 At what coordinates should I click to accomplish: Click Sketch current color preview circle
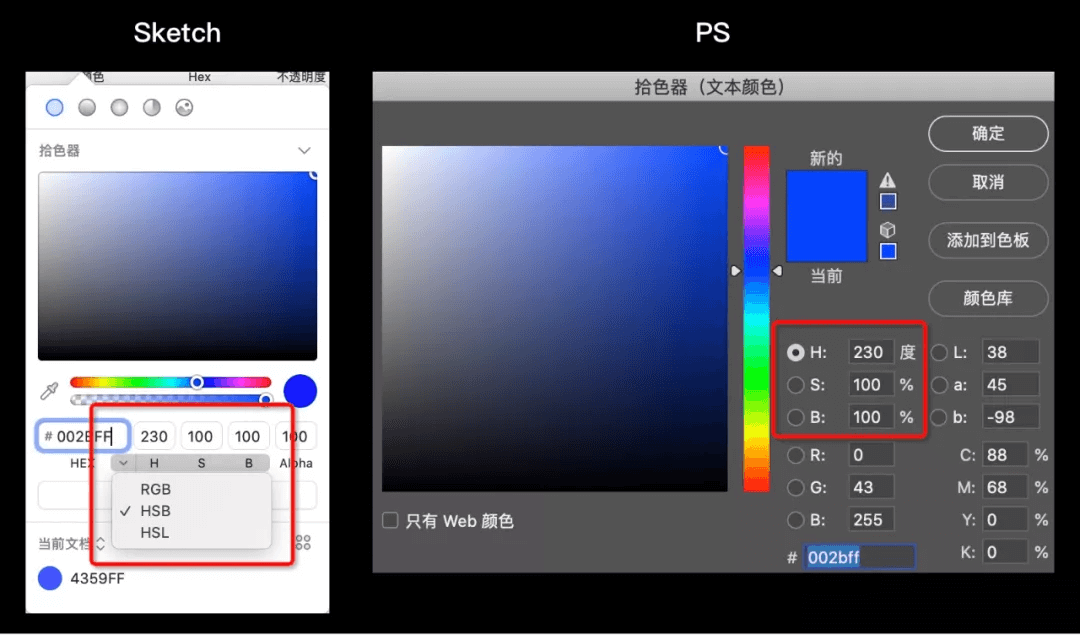coord(300,391)
